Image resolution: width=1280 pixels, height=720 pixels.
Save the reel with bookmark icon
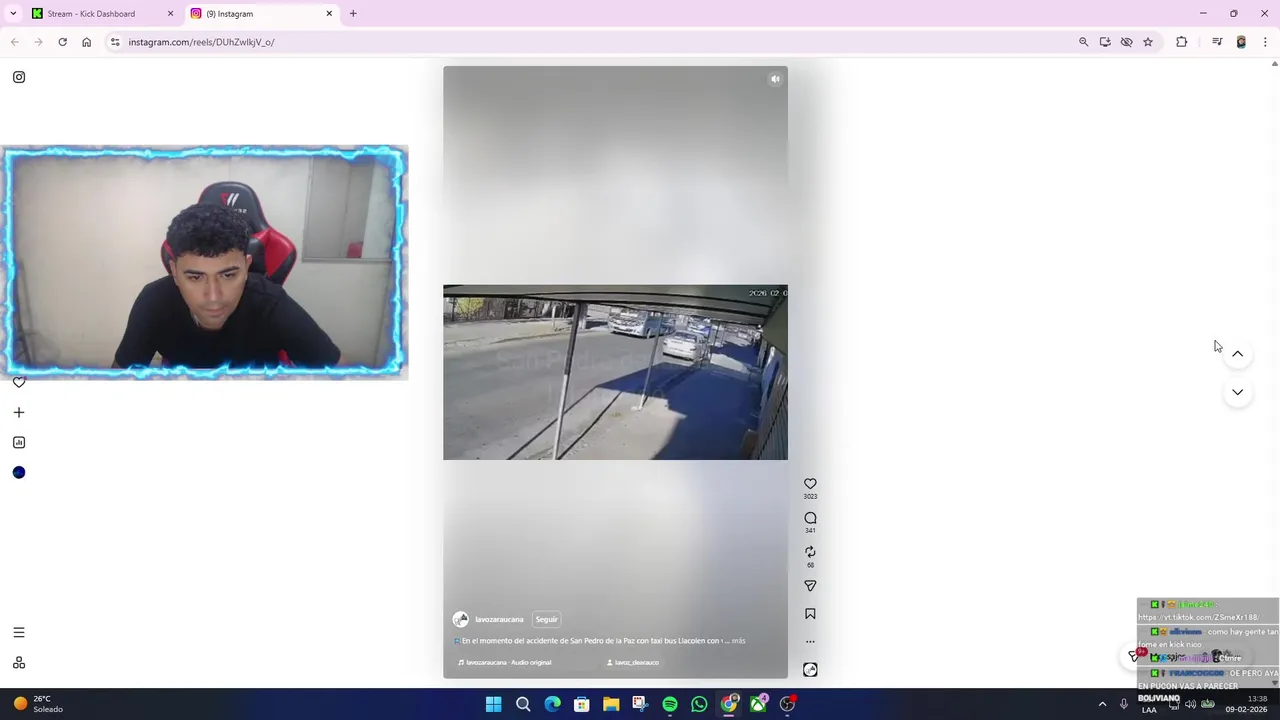[810, 614]
